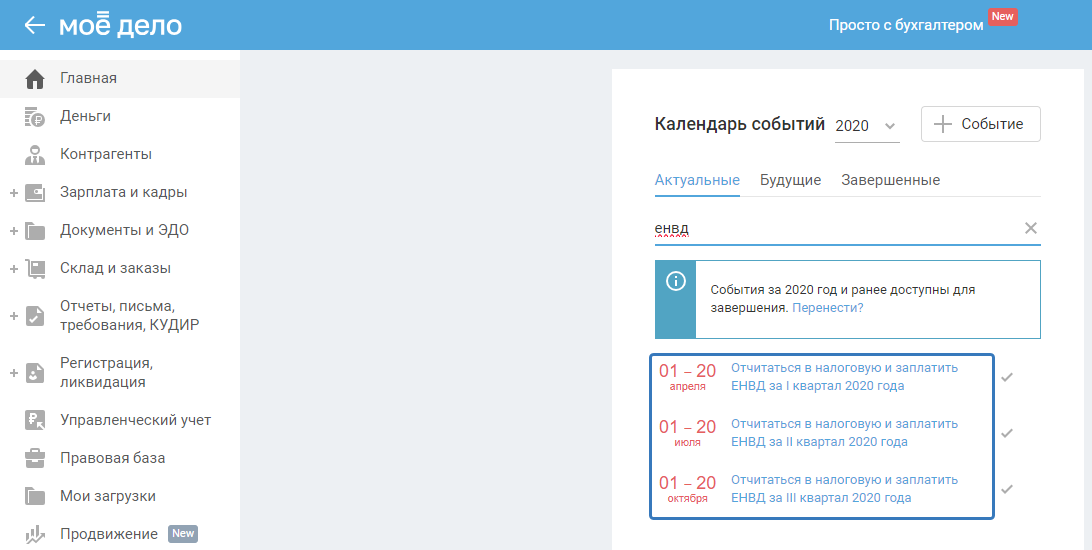
Task: Click the Контрагенты person icon
Action: click(x=35, y=155)
